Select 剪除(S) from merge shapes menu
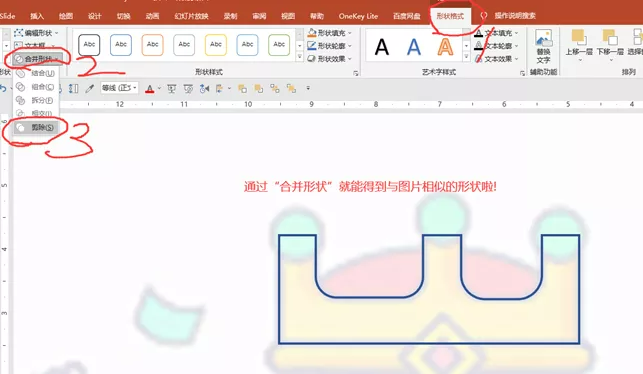643x374 pixels. tap(36, 128)
